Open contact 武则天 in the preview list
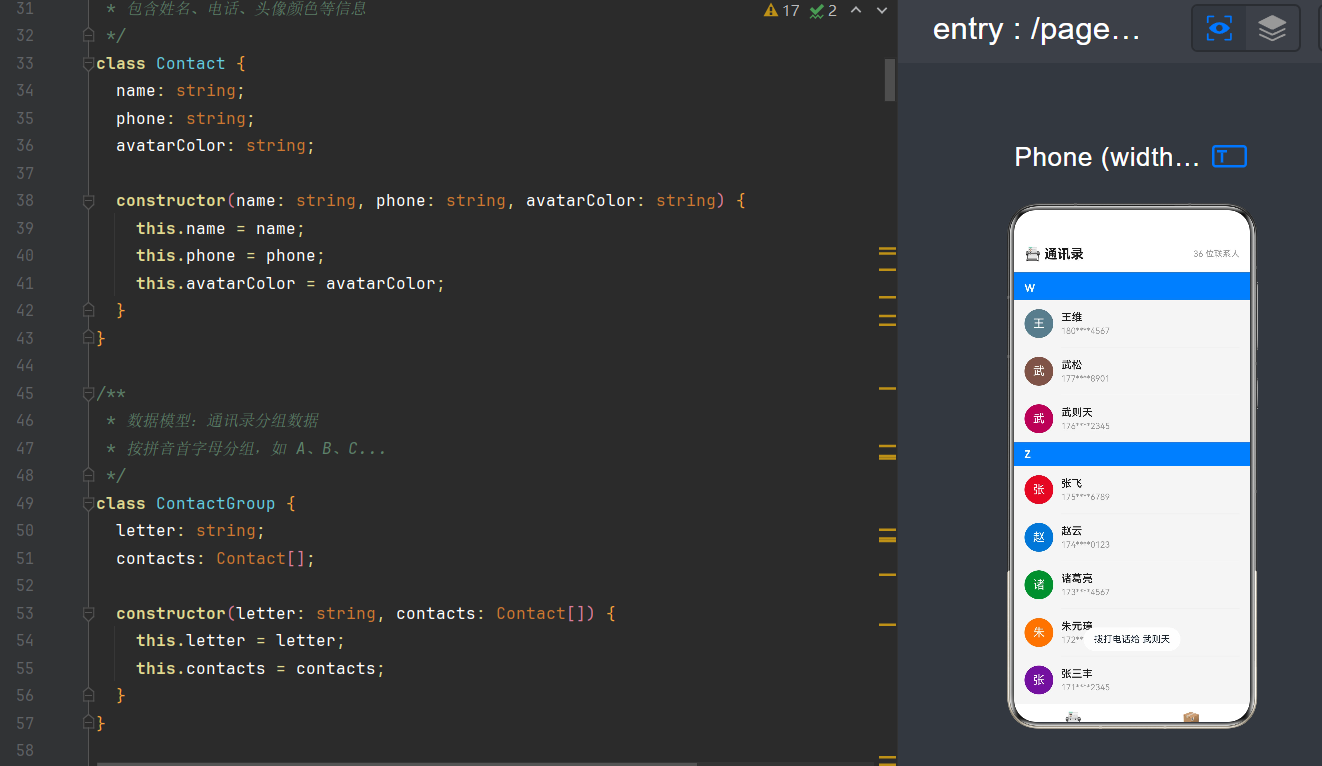1322x766 pixels. click(x=1132, y=418)
